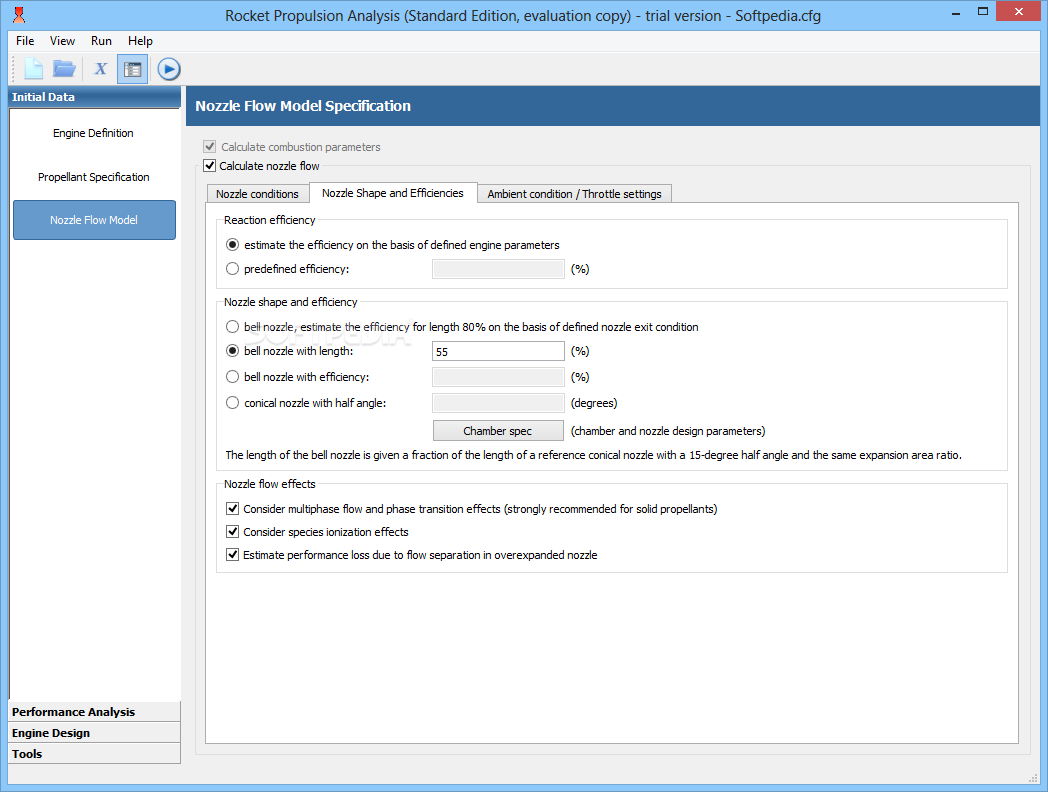Open Ambient condition / Throttle settings tab
The width and height of the screenshot is (1048, 792).
pyautogui.click(x=575, y=194)
